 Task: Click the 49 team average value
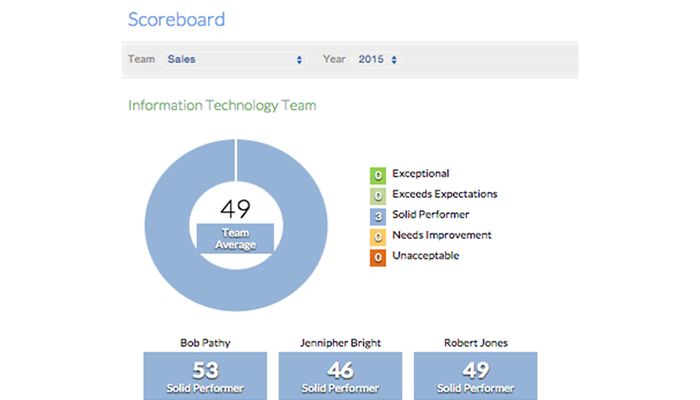235,209
